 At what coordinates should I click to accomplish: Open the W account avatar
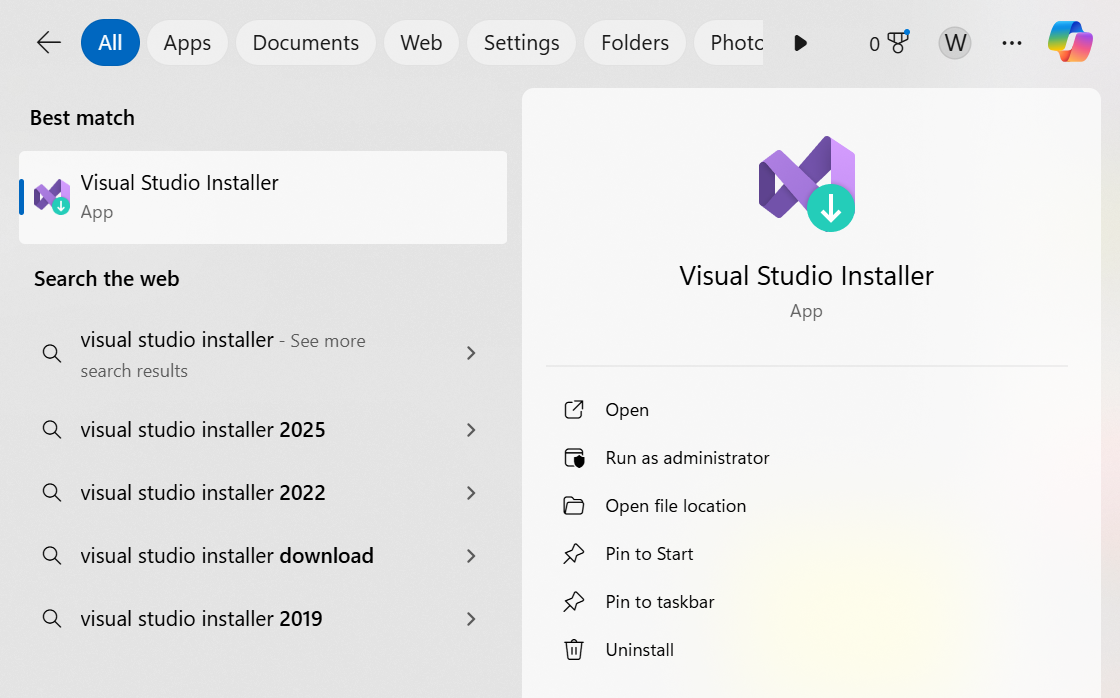[955, 43]
